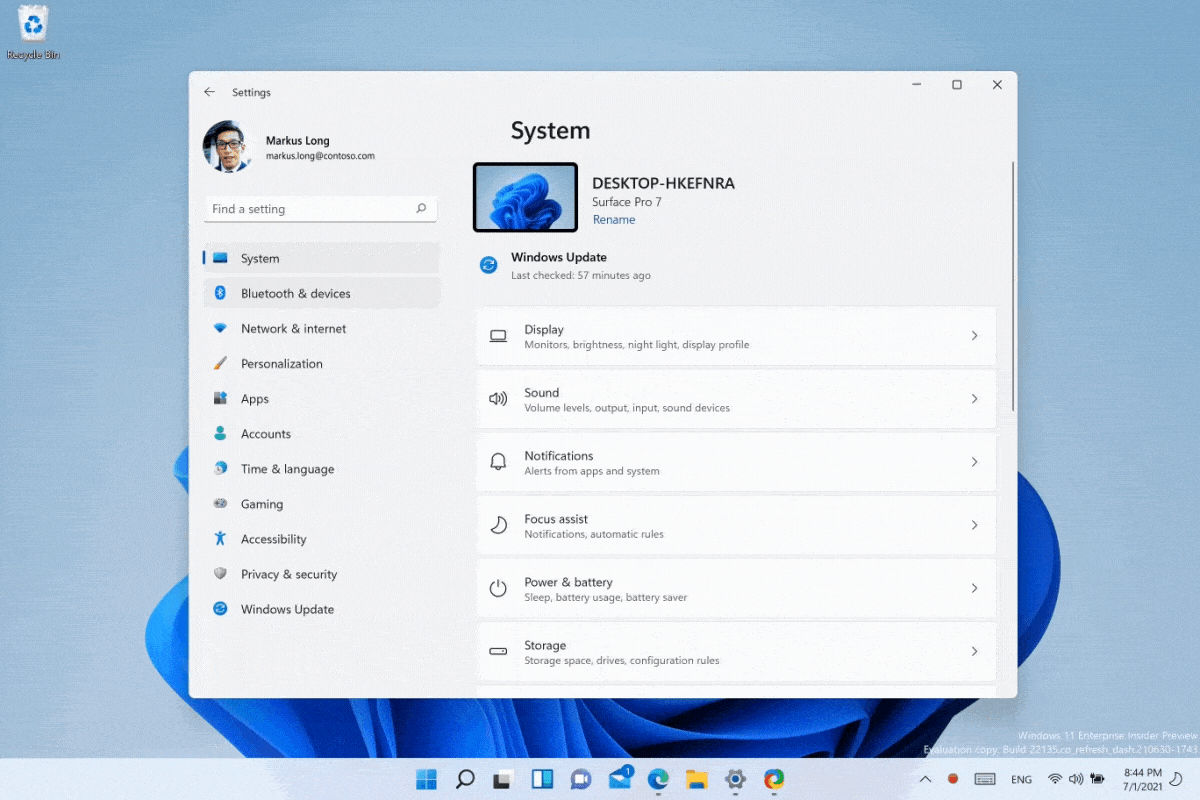Image resolution: width=1200 pixels, height=800 pixels.
Task: Open Markus Long profile picture
Action: [228, 147]
